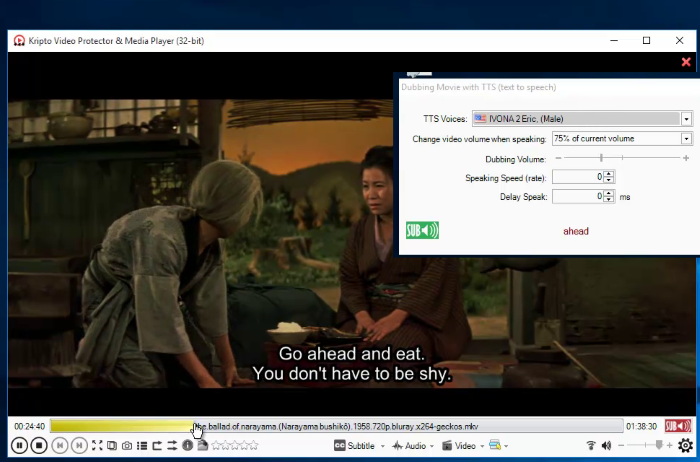Click the open file folder icon
The width and height of the screenshot is (700, 462).
pyautogui.click(x=203, y=445)
